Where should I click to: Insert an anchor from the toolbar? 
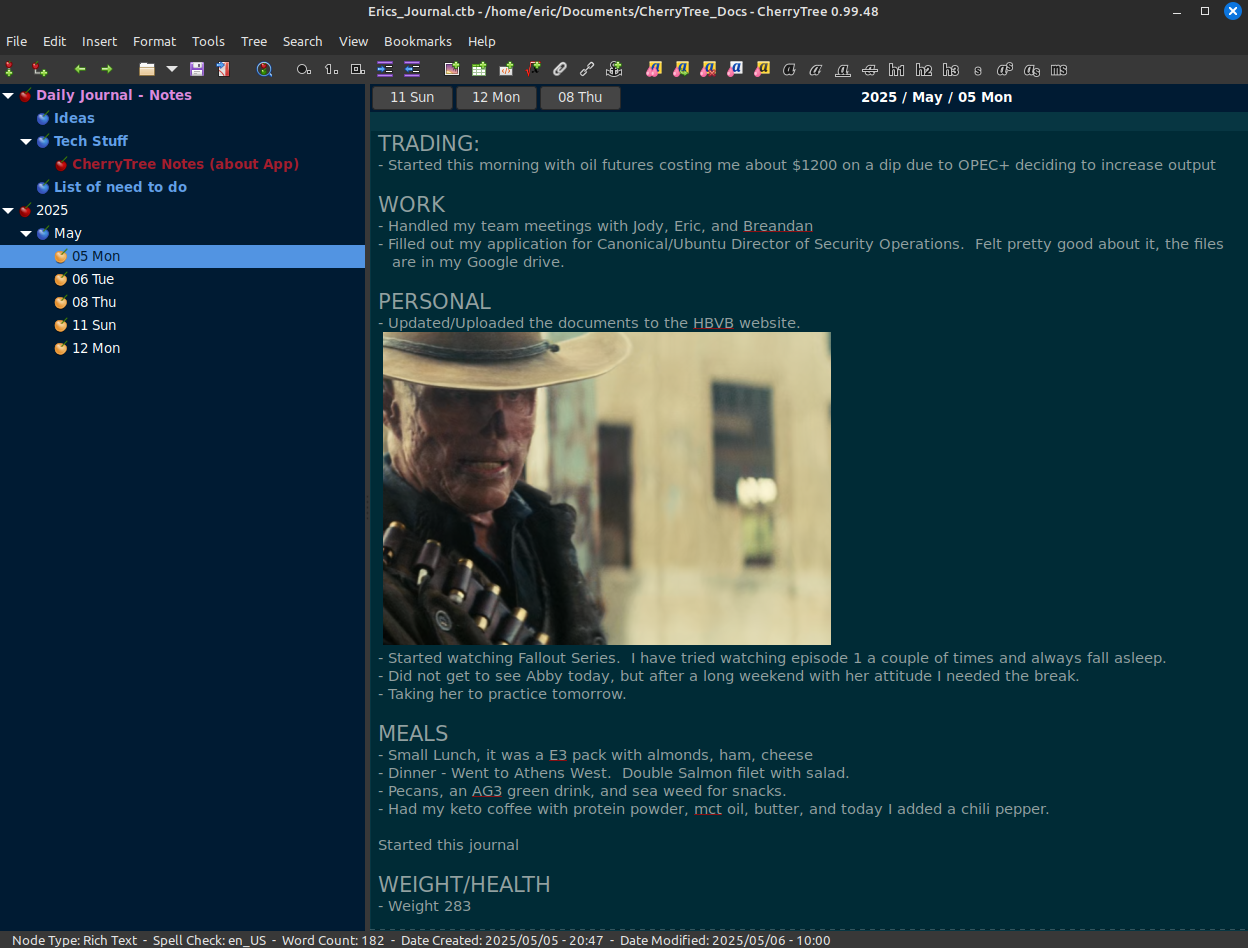click(x=614, y=69)
